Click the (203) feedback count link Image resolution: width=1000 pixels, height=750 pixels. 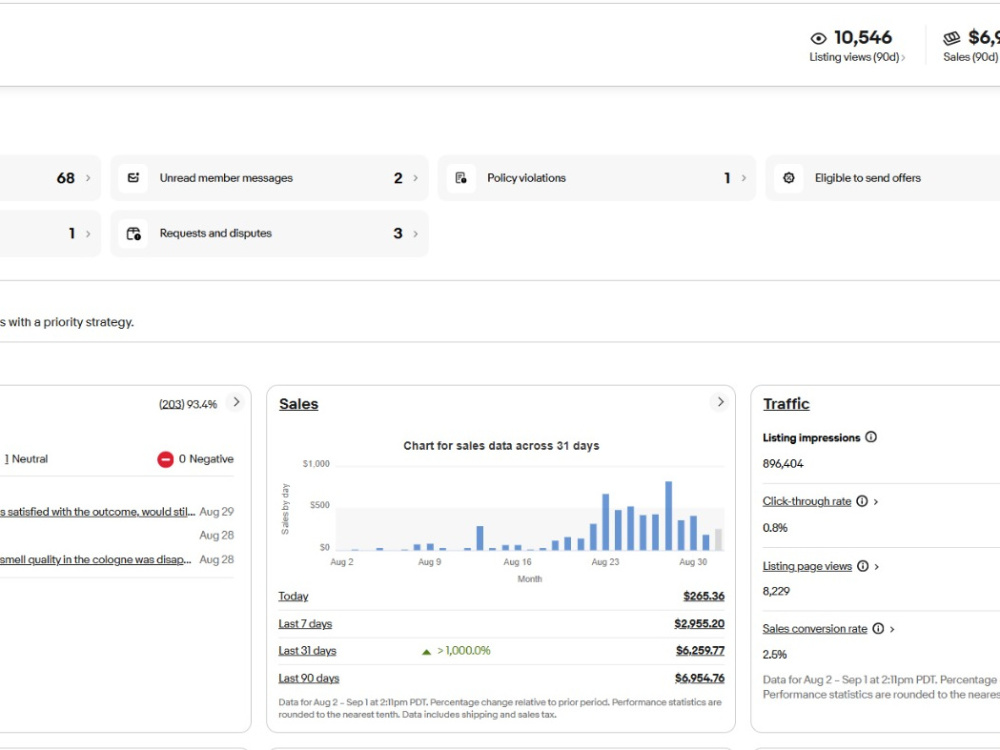(172, 404)
